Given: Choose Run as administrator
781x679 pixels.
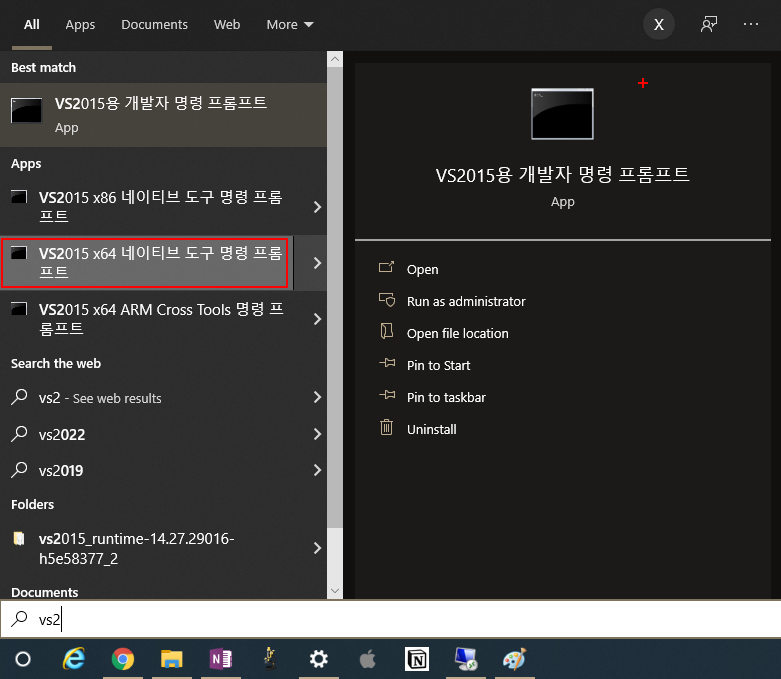Looking at the screenshot, I should (x=466, y=301).
